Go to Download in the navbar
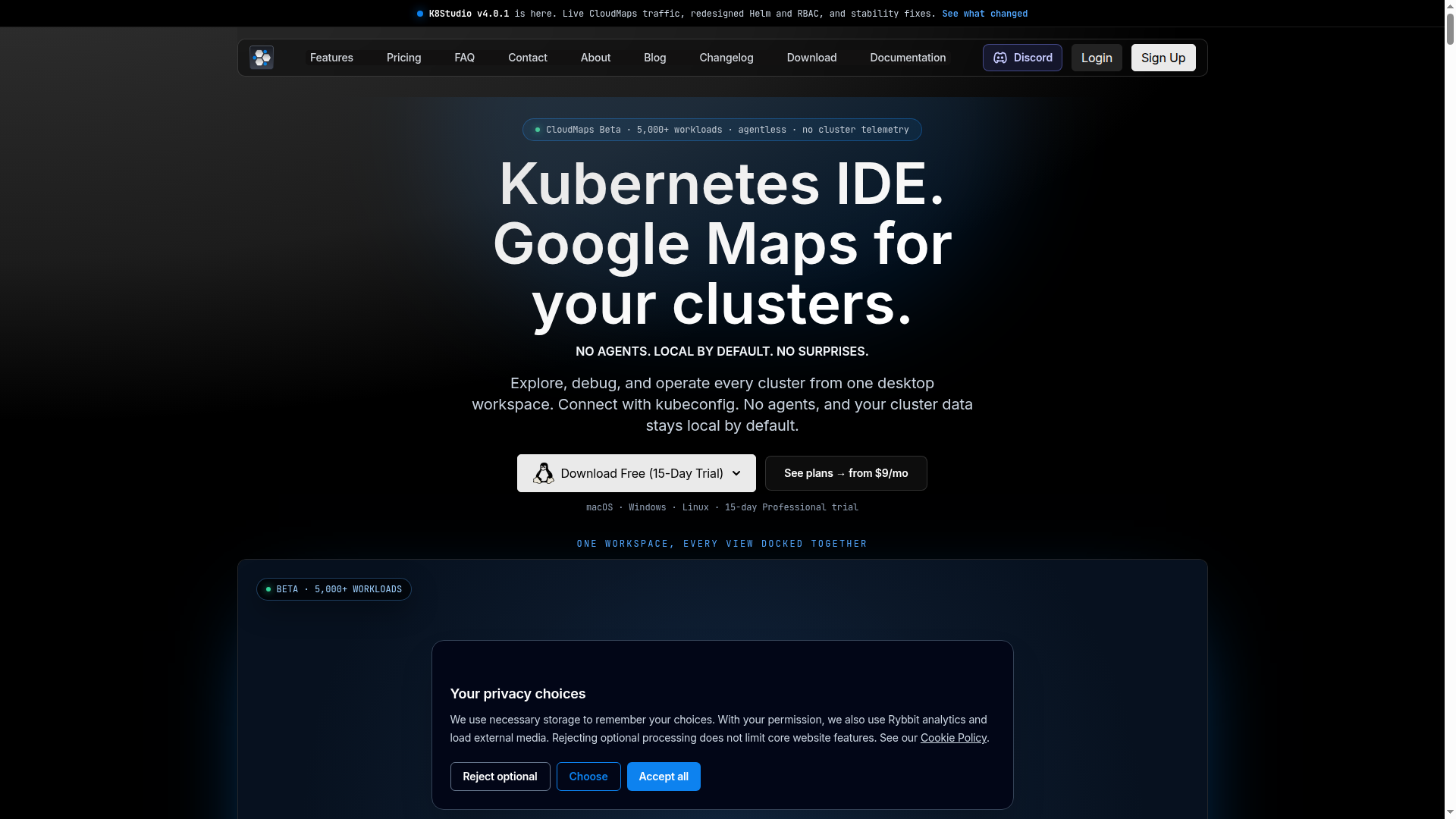 pos(811,58)
